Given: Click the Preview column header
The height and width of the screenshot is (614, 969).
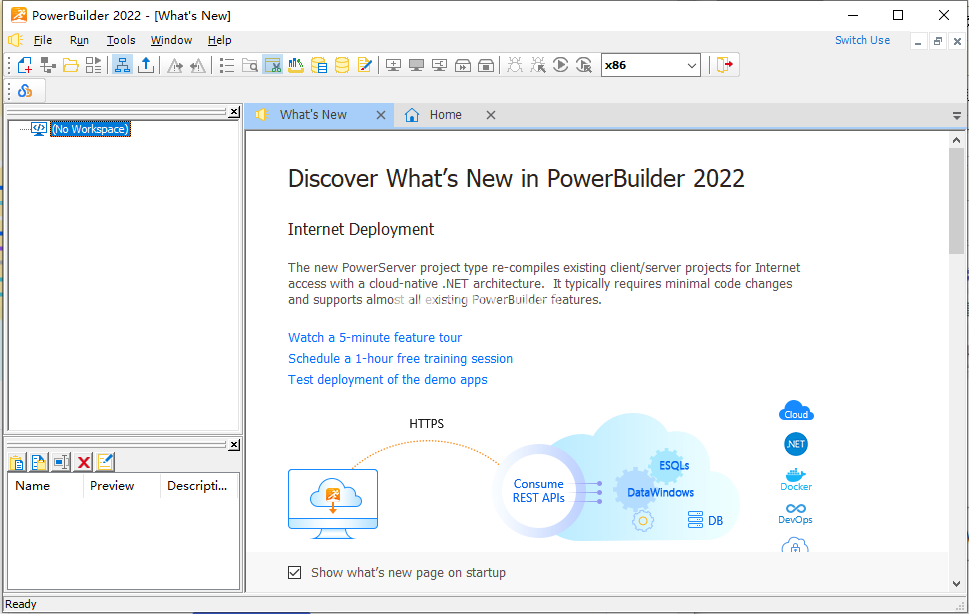Looking at the screenshot, I should (x=121, y=486).
